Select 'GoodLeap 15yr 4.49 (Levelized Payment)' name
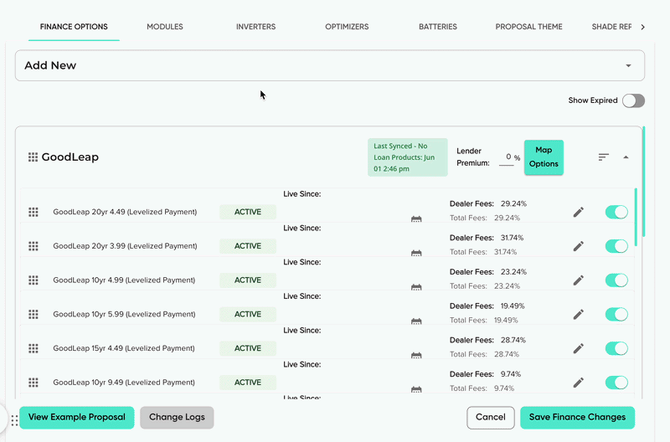The height and width of the screenshot is (442, 670). tap(124, 348)
